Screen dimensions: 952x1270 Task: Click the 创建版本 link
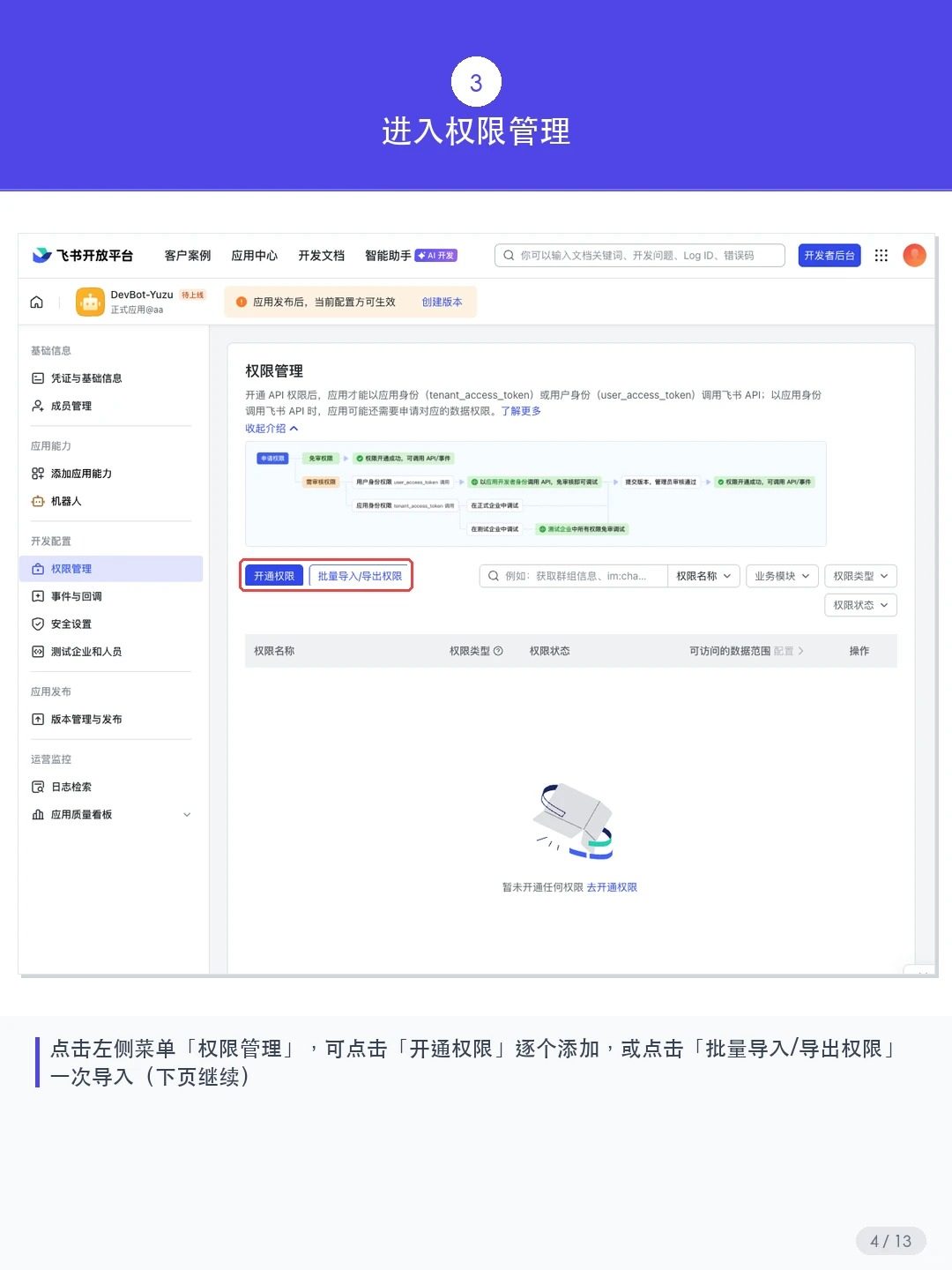point(442,303)
